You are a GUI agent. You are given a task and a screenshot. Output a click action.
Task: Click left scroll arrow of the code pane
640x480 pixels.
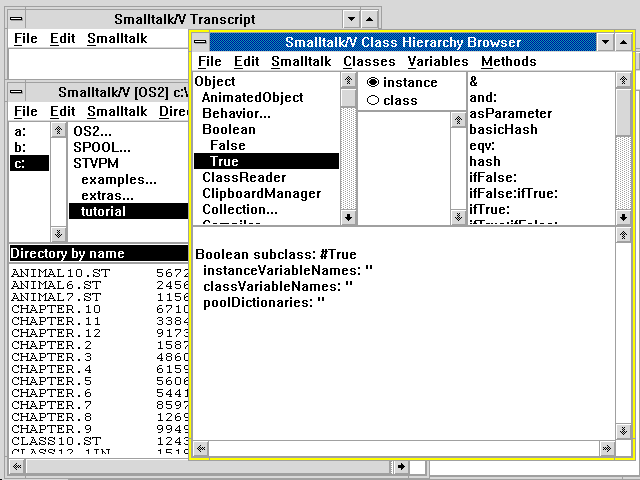pyautogui.click(x=201, y=449)
